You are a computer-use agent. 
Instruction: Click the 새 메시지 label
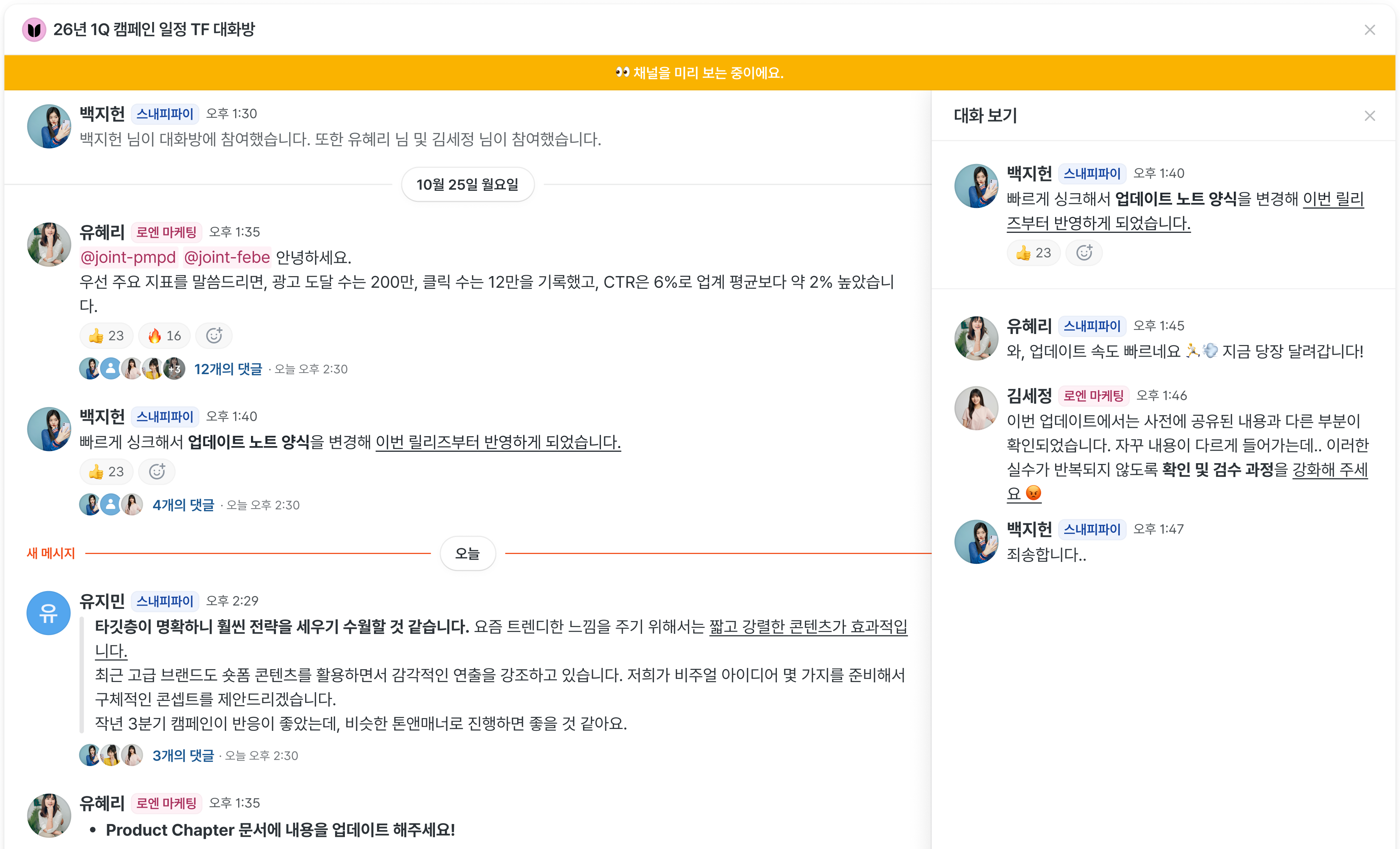click(x=51, y=554)
